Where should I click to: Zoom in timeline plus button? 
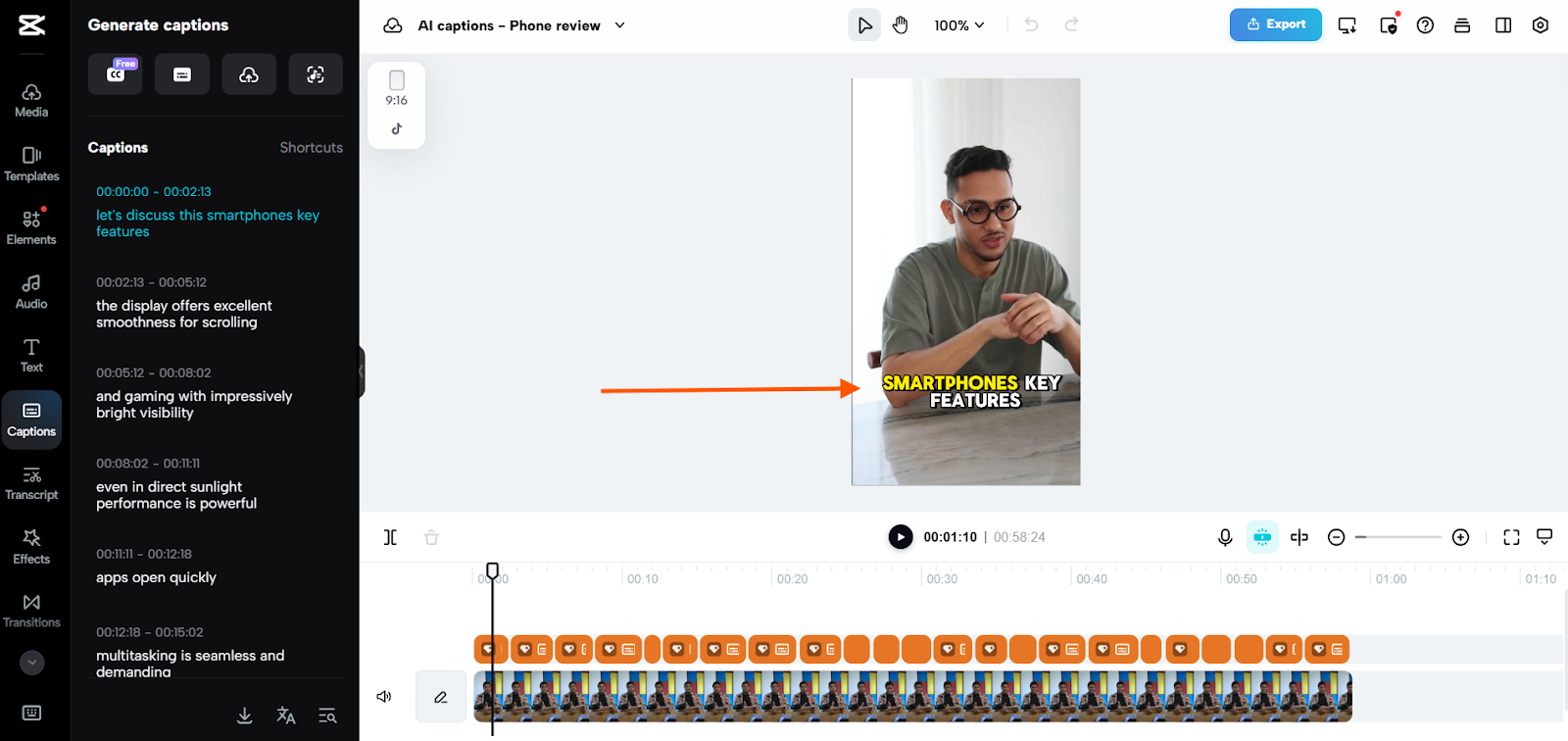coord(1460,537)
